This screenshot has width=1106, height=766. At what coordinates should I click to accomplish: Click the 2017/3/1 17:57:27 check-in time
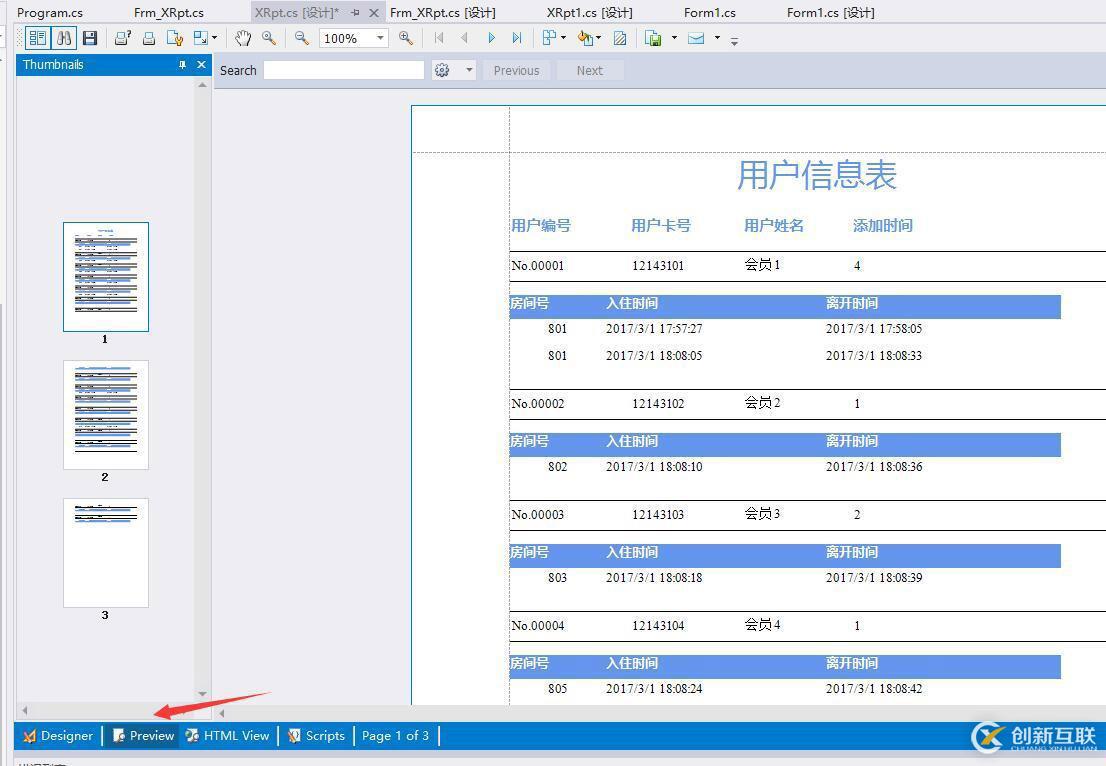(x=654, y=329)
